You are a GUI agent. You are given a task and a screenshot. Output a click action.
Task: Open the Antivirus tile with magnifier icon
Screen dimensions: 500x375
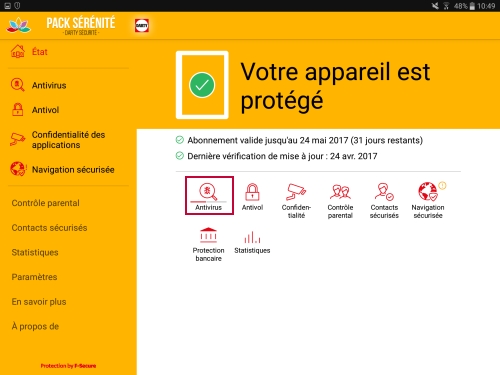pyautogui.click(x=209, y=195)
